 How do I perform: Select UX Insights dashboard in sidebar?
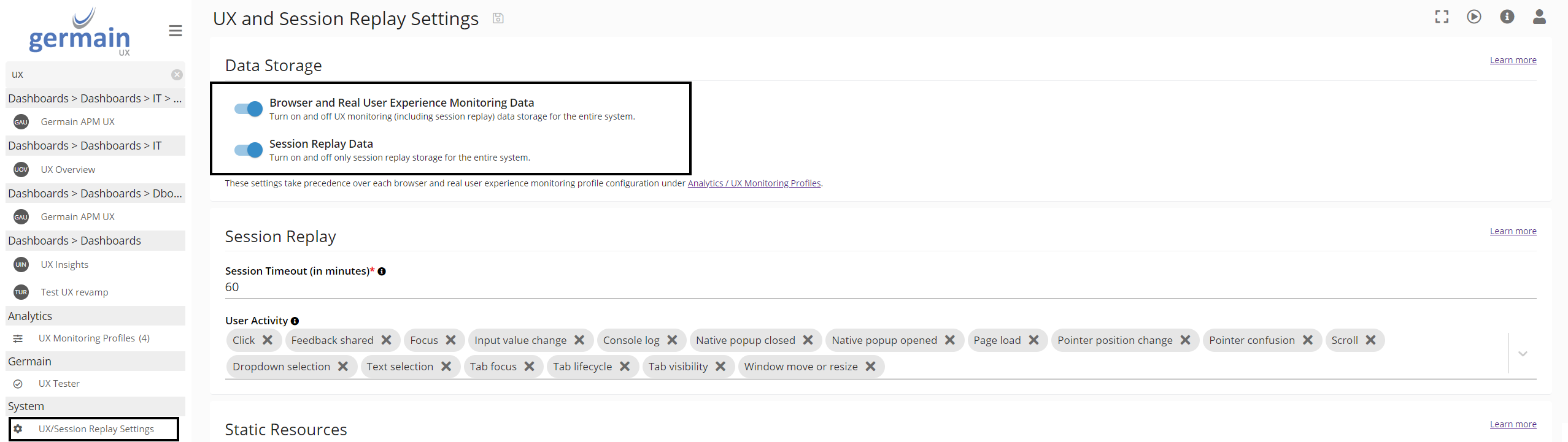(x=64, y=265)
